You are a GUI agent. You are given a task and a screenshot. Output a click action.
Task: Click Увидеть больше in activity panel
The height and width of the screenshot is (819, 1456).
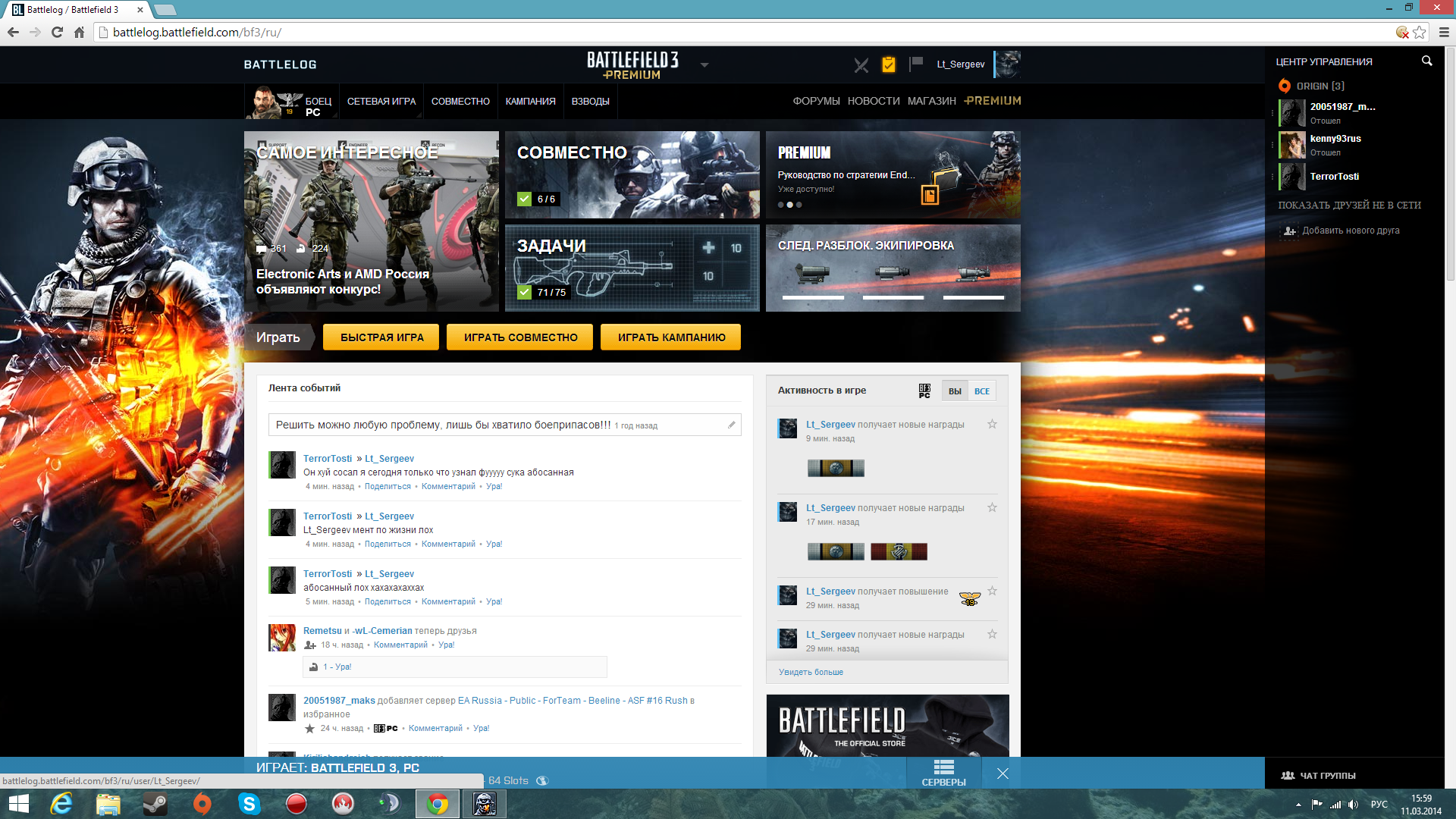click(811, 672)
